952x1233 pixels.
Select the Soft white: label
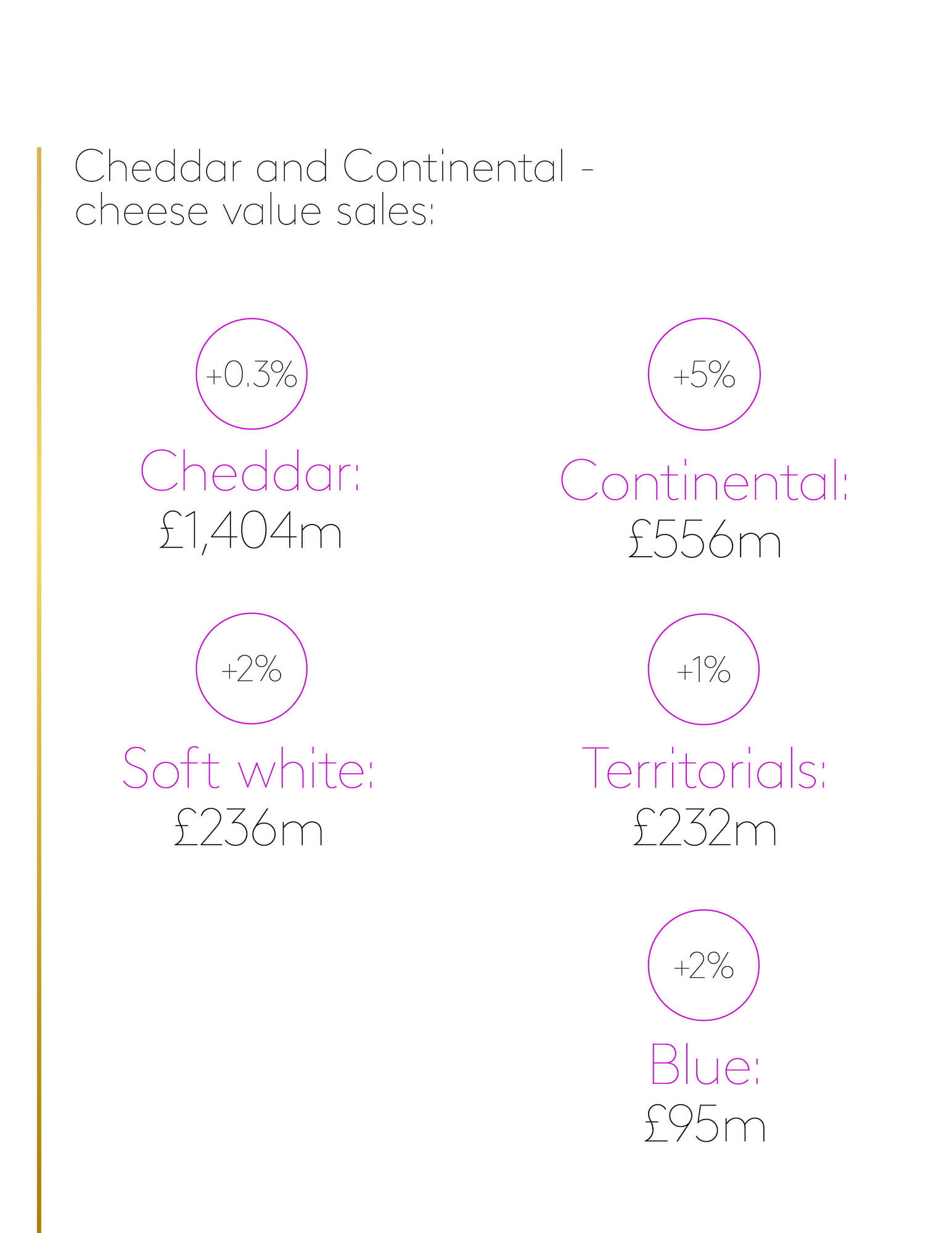click(x=248, y=768)
